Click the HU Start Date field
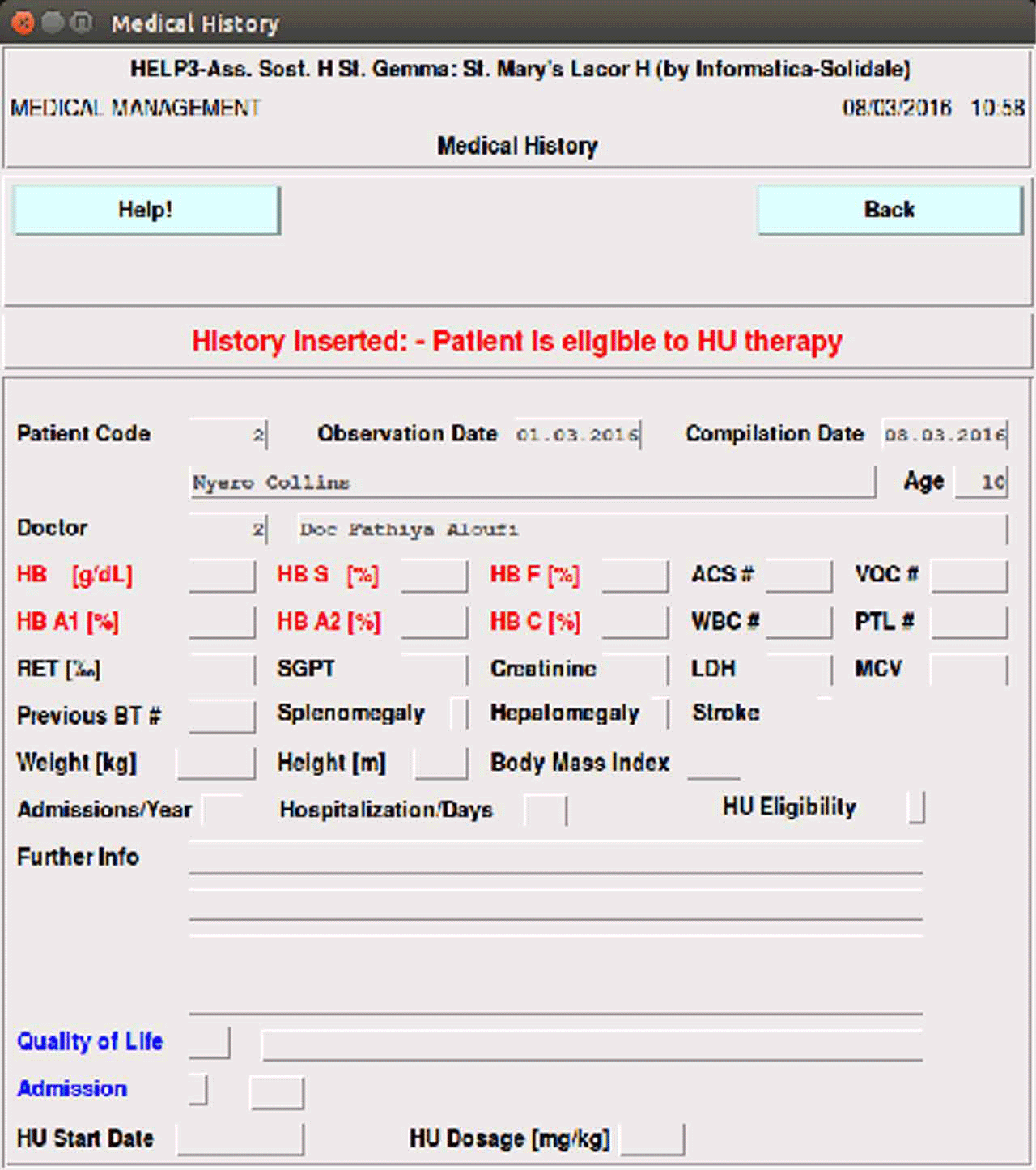Viewport: 1036px width, 1170px height. [x=240, y=1139]
